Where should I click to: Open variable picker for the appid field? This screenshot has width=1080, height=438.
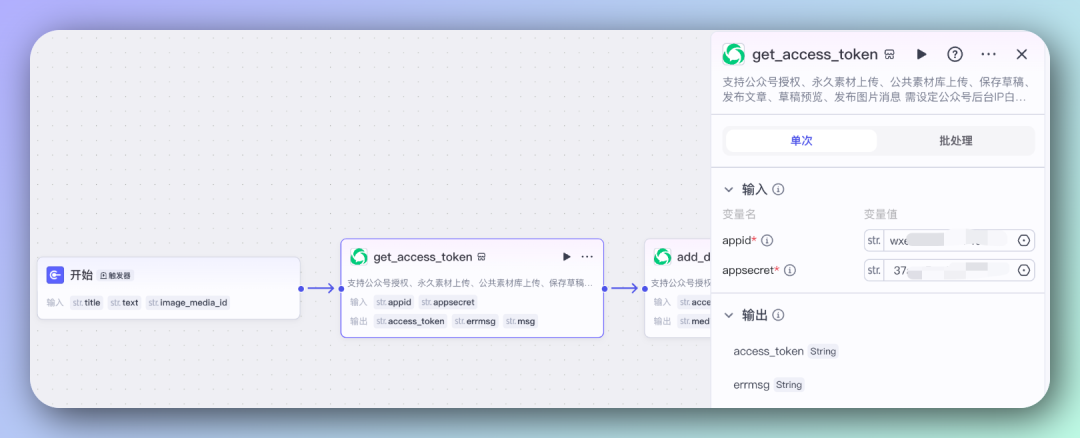tap(1024, 240)
